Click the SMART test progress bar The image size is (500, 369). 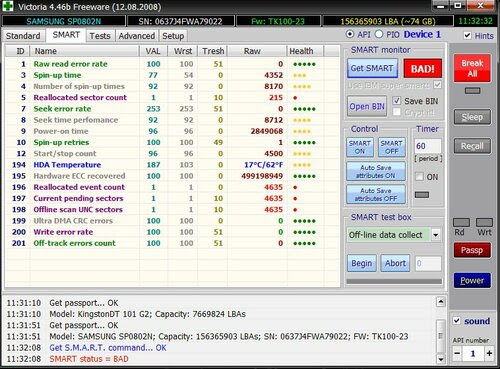pyautogui.click(x=394, y=281)
